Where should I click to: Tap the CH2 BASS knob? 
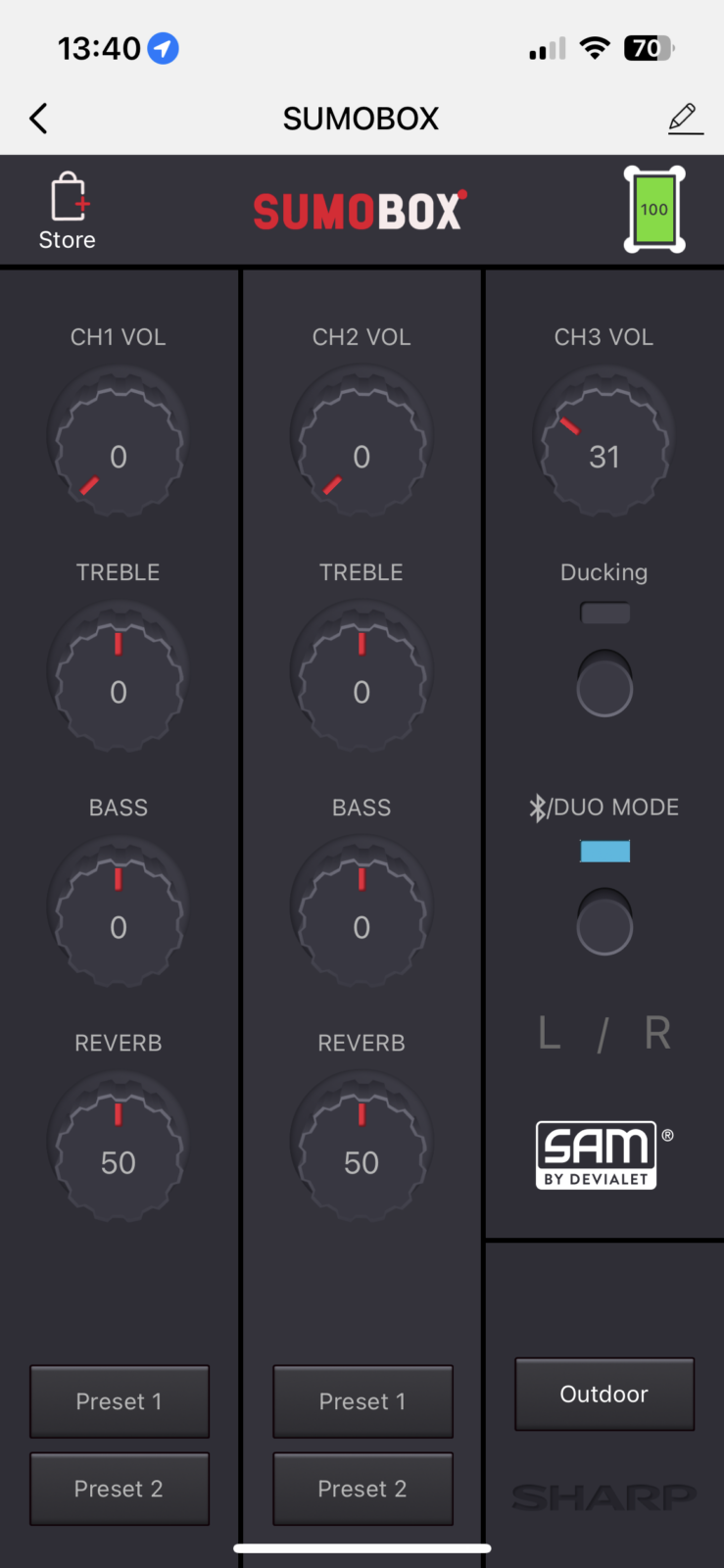(x=362, y=911)
